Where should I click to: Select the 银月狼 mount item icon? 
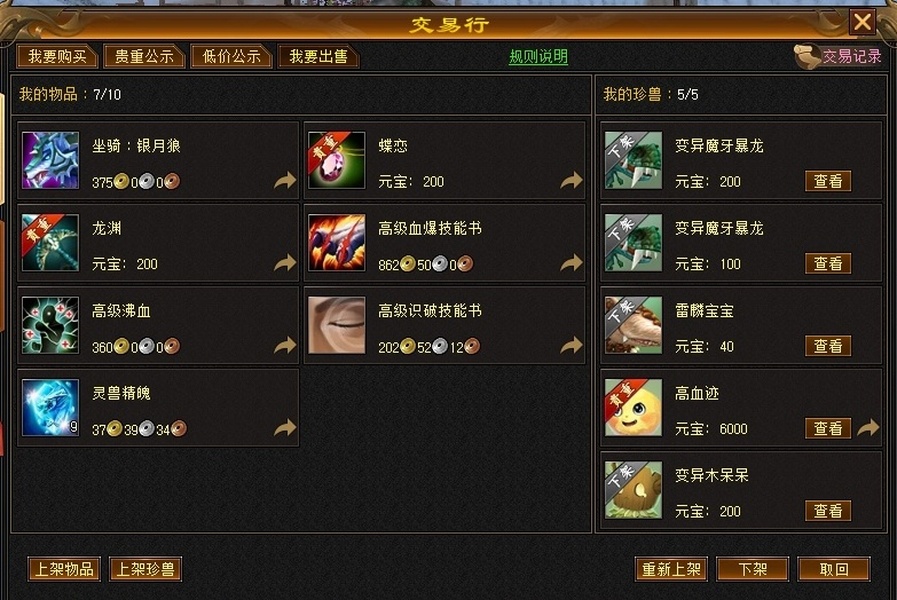click(50, 160)
